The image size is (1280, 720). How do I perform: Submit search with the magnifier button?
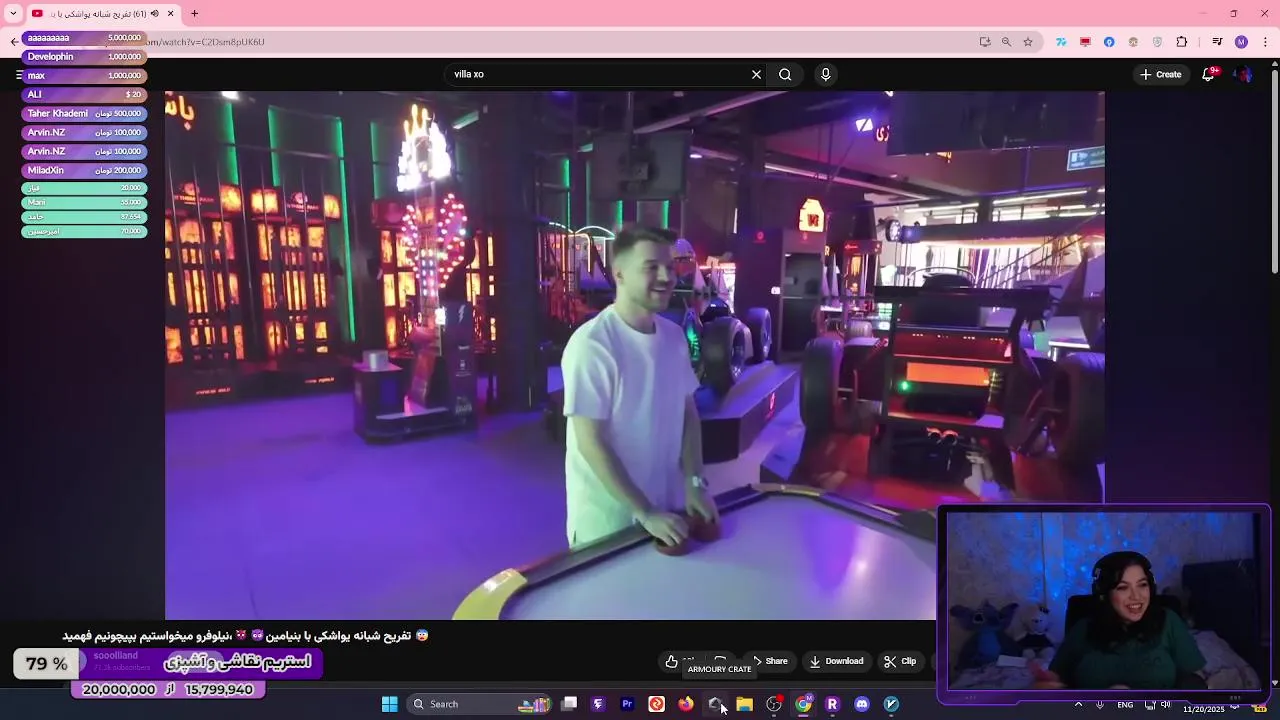pos(785,74)
